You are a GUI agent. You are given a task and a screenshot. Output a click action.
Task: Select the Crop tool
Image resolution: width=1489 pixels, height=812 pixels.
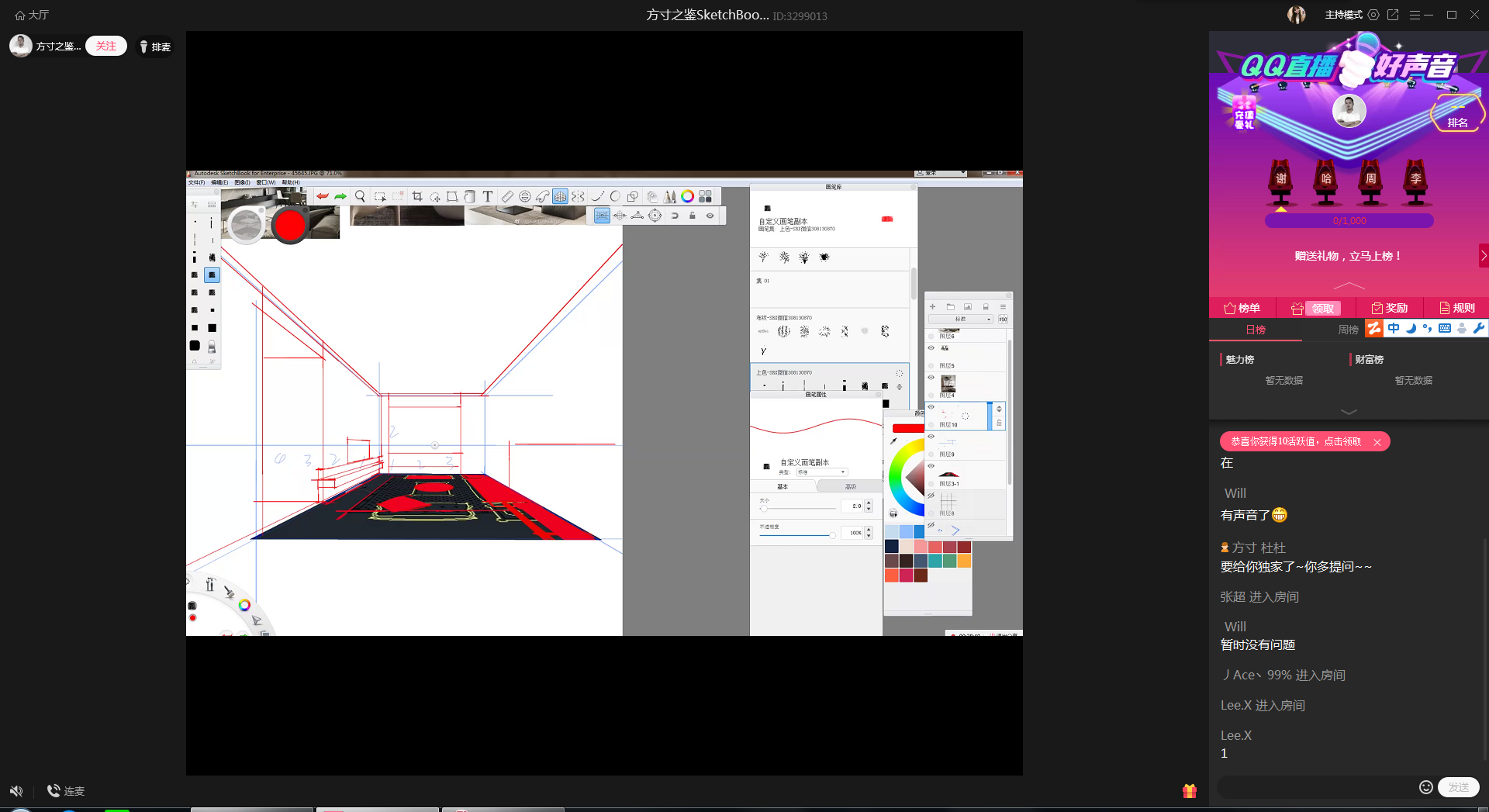point(417,196)
